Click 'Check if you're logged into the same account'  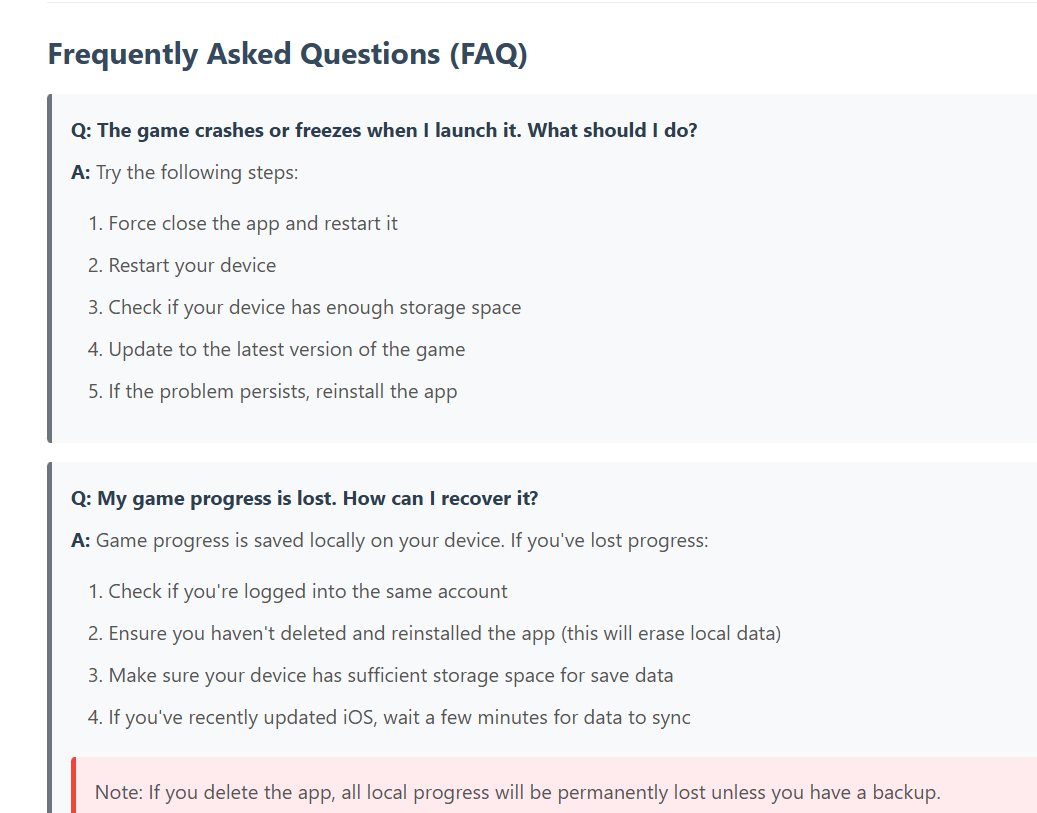308,591
